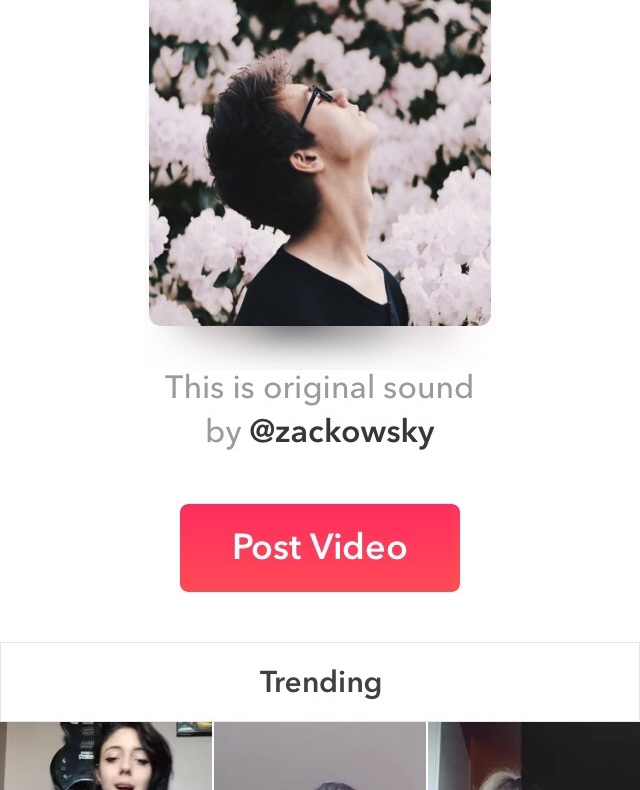
Task: Click the man's ear in sound cover
Action: [x=305, y=162]
